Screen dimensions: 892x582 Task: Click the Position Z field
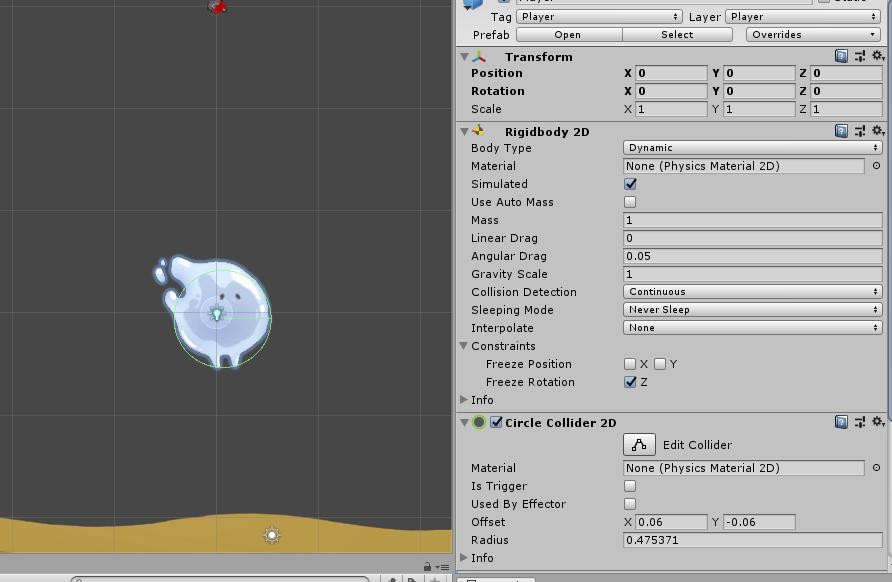click(x=846, y=73)
